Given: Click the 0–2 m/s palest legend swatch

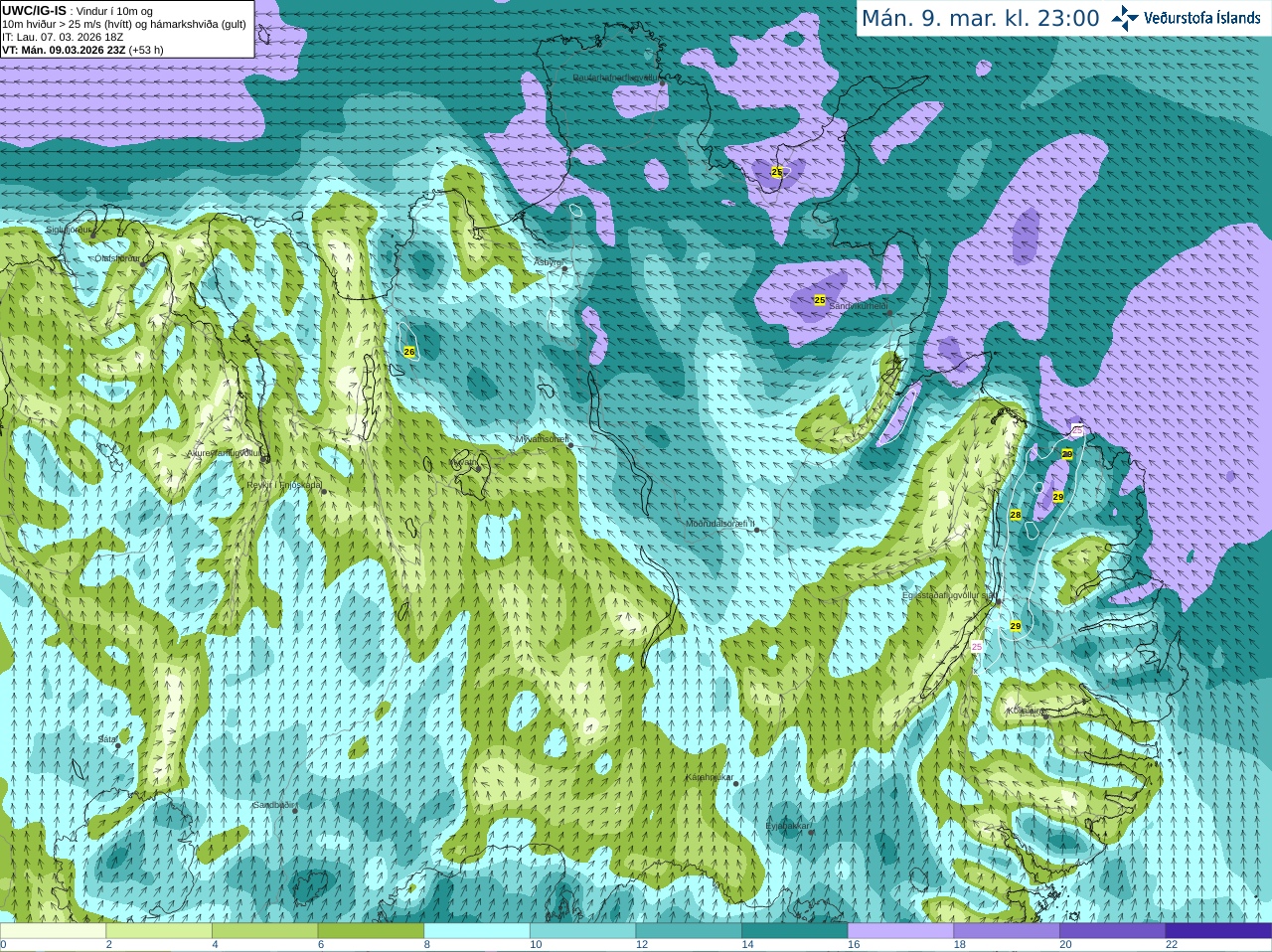Looking at the screenshot, I should (x=53, y=931).
